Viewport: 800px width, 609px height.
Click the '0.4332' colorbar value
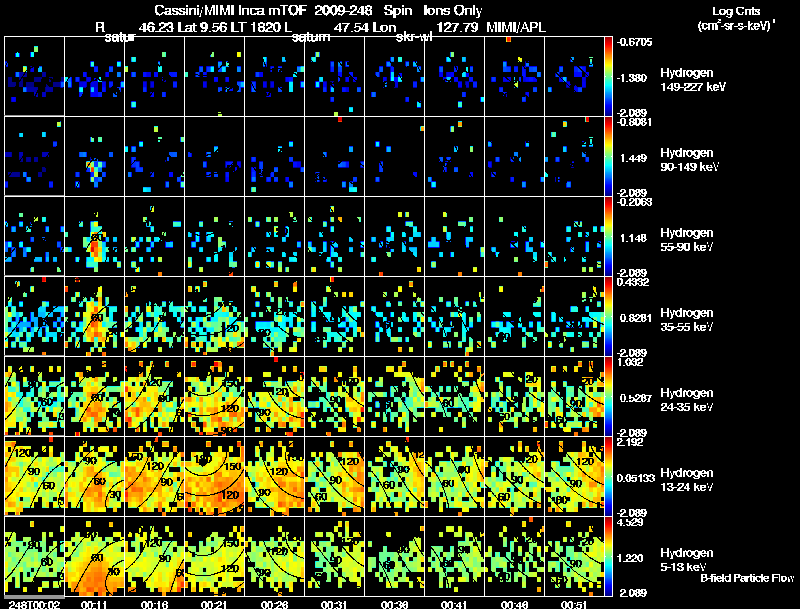coord(633,282)
